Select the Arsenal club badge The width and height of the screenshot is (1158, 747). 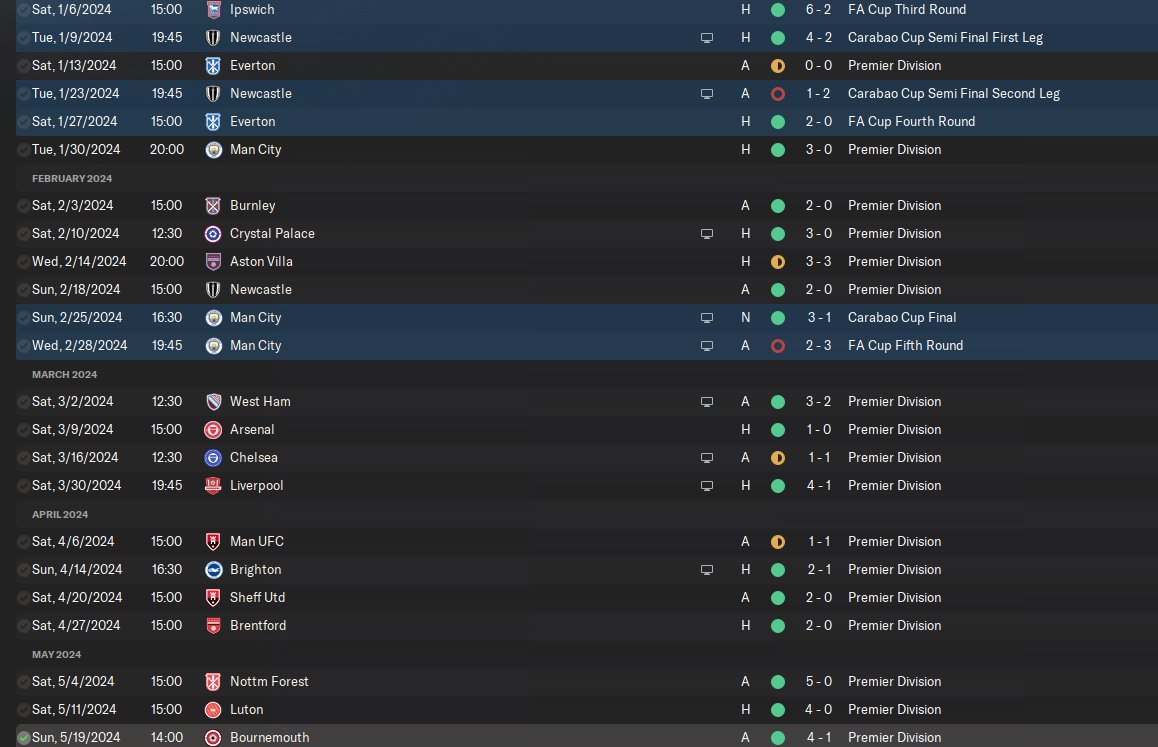213,429
